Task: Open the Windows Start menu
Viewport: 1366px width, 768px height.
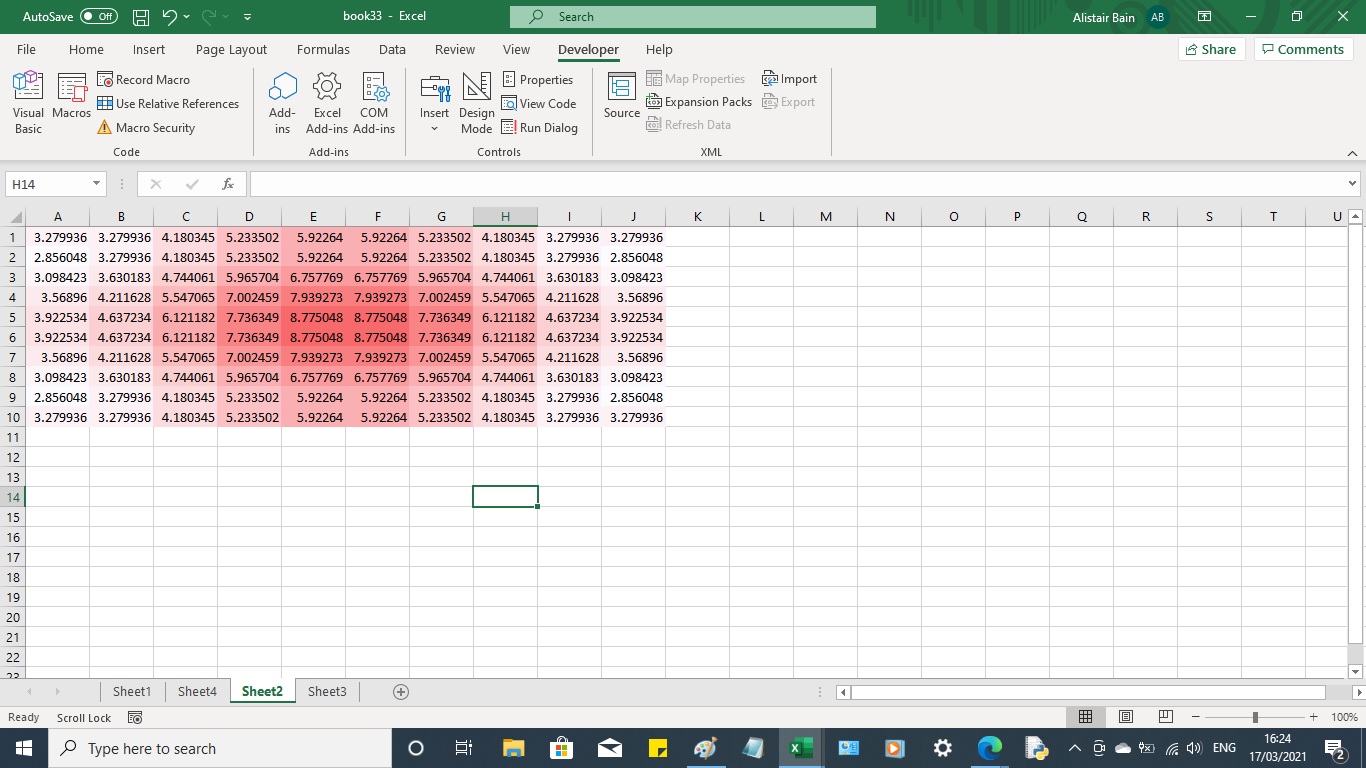Action: pyautogui.click(x=23, y=748)
